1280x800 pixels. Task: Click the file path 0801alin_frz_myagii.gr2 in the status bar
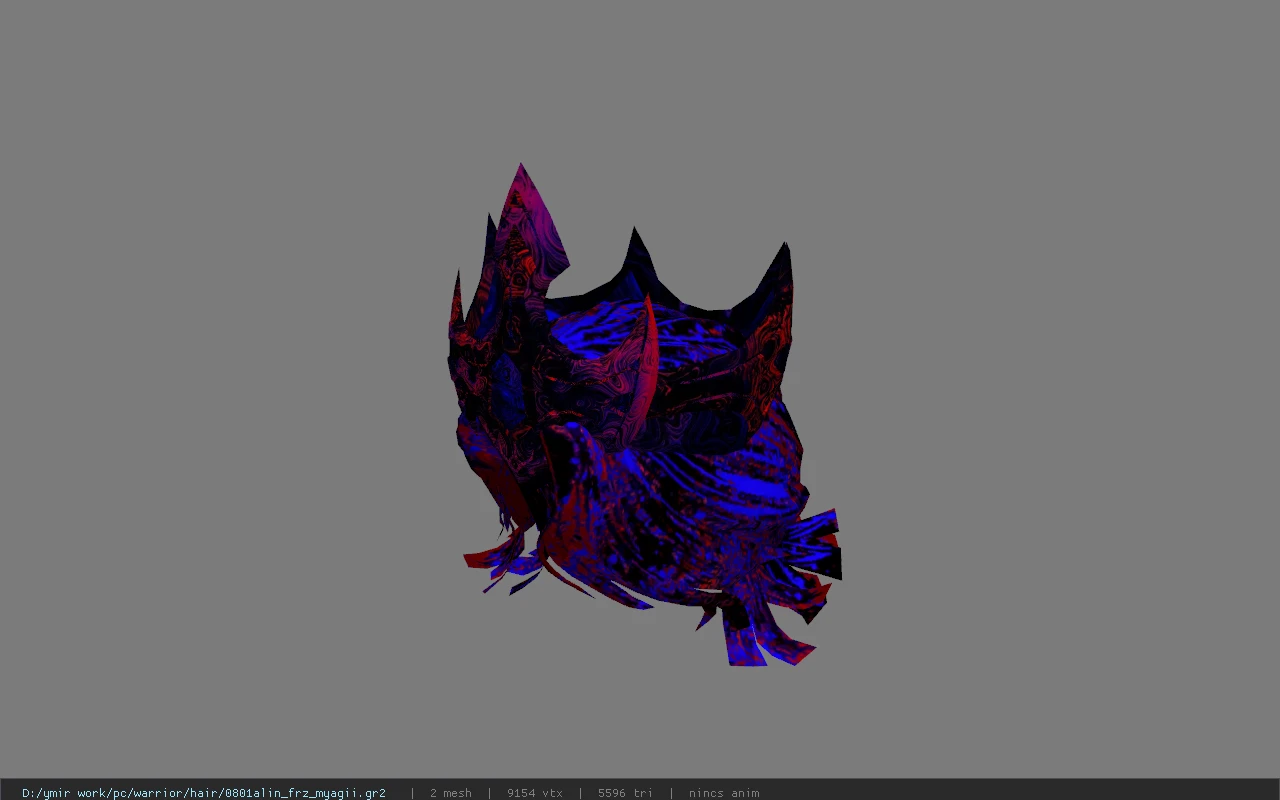[x=204, y=793]
